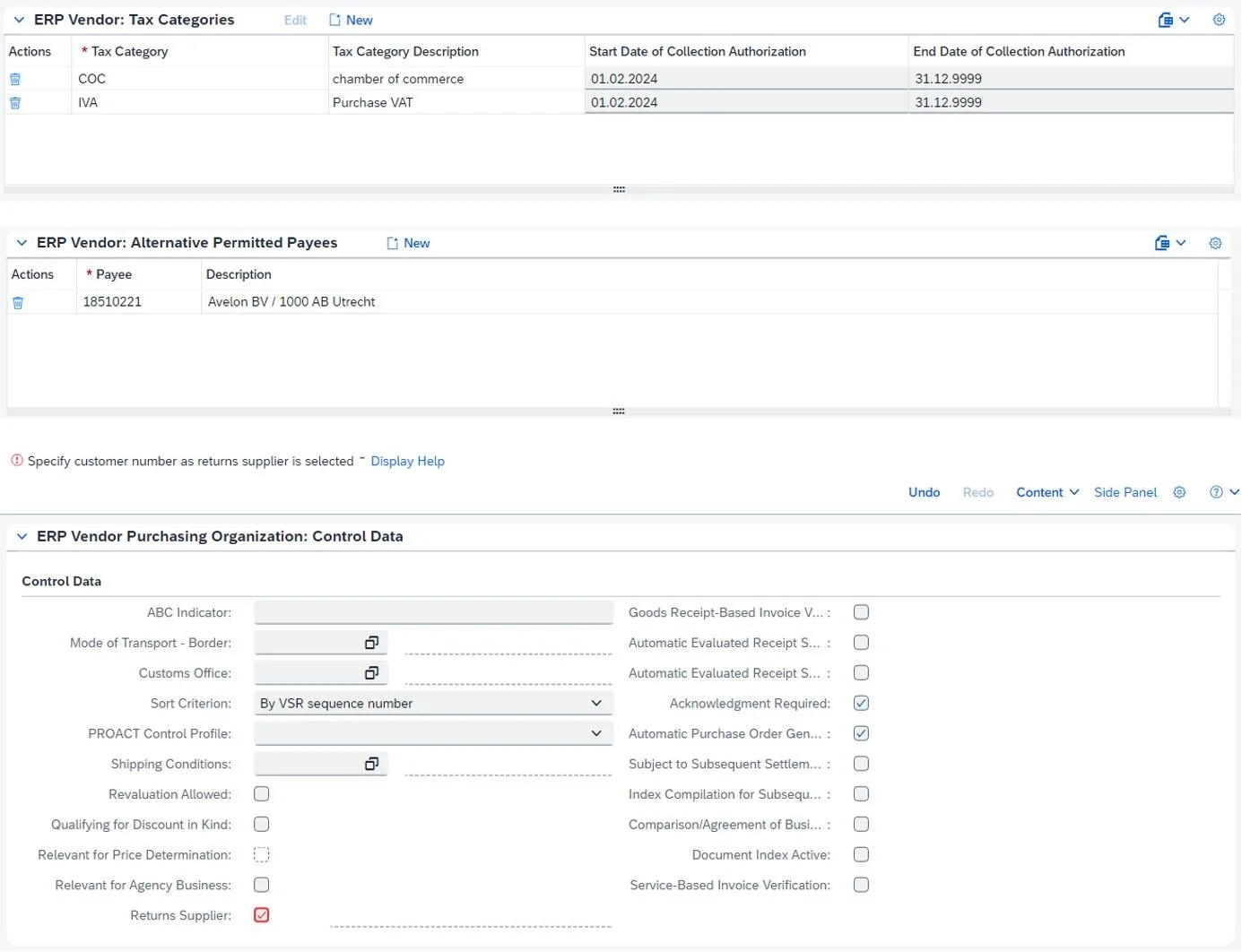The width and height of the screenshot is (1242, 952).
Task: Delete the COC tax category row
Action: point(14,79)
